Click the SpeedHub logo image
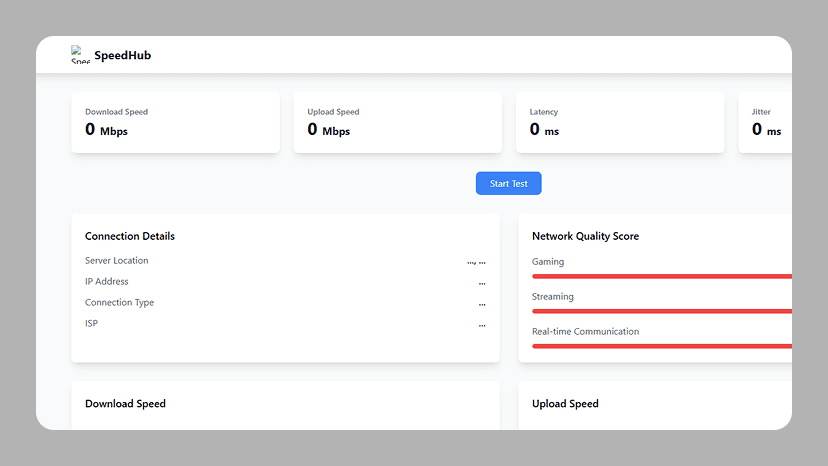The width and height of the screenshot is (828, 466). 80,55
